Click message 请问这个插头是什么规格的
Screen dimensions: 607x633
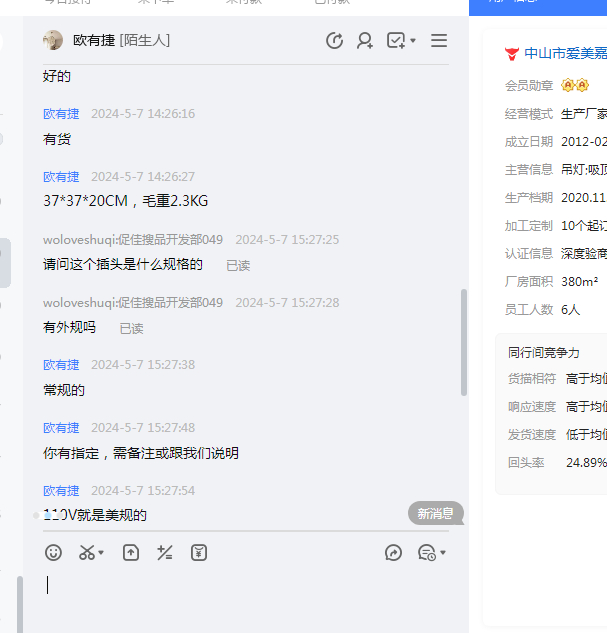point(123,264)
